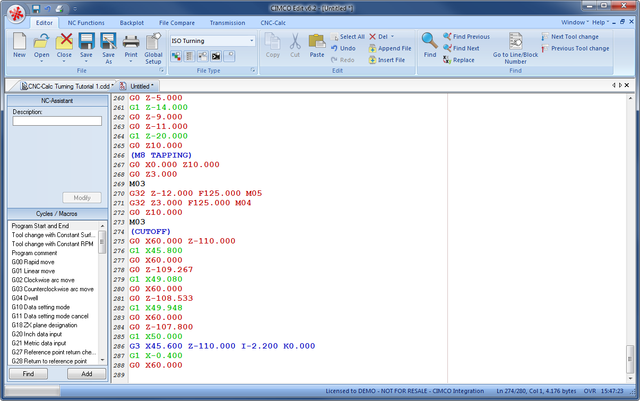This screenshot has width=640, height=401.
Task: Select the Untitled document tab
Action: 138,86
